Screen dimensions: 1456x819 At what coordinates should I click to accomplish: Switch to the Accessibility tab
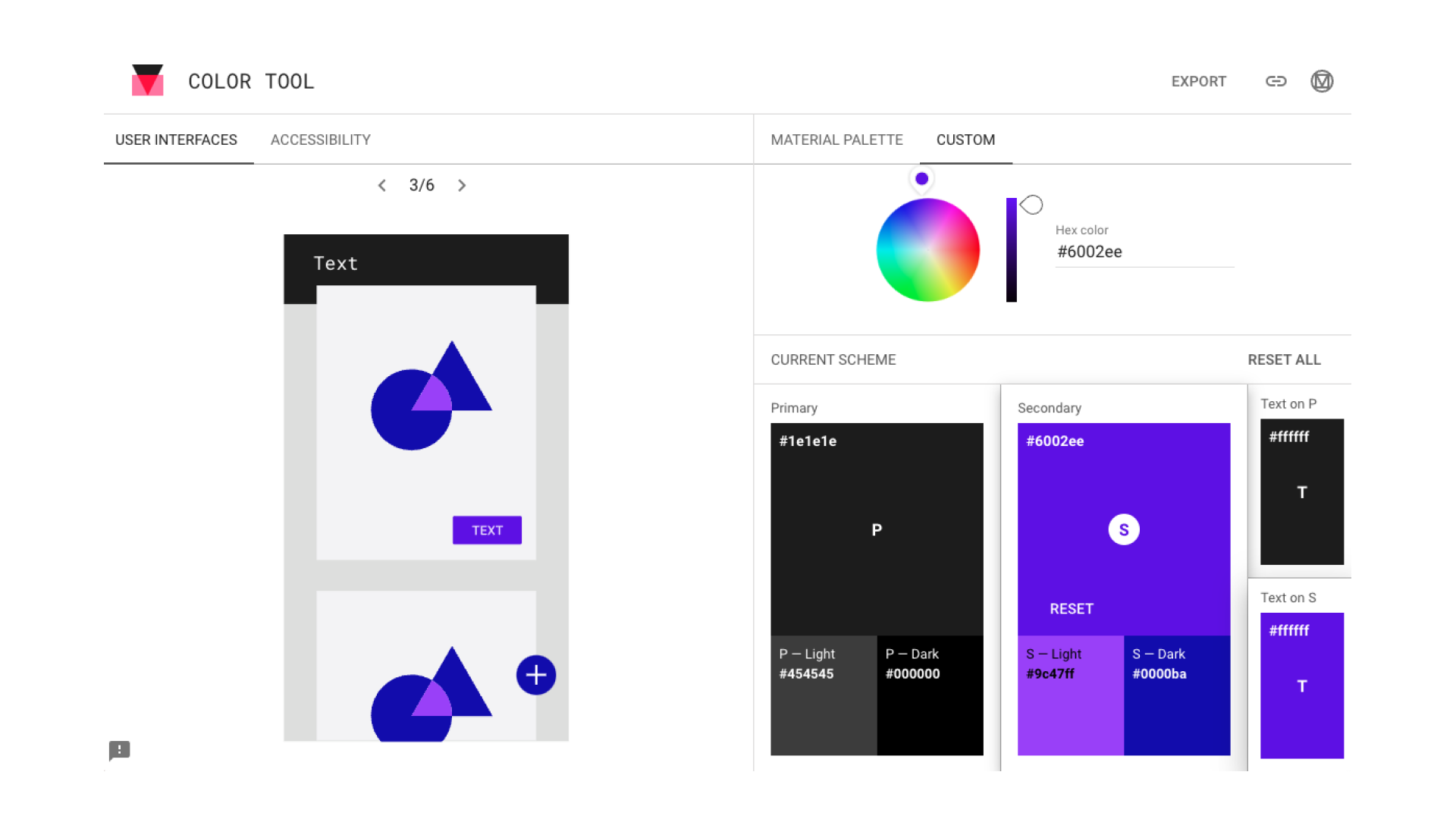pyautogui.click(x=320, y=140)
